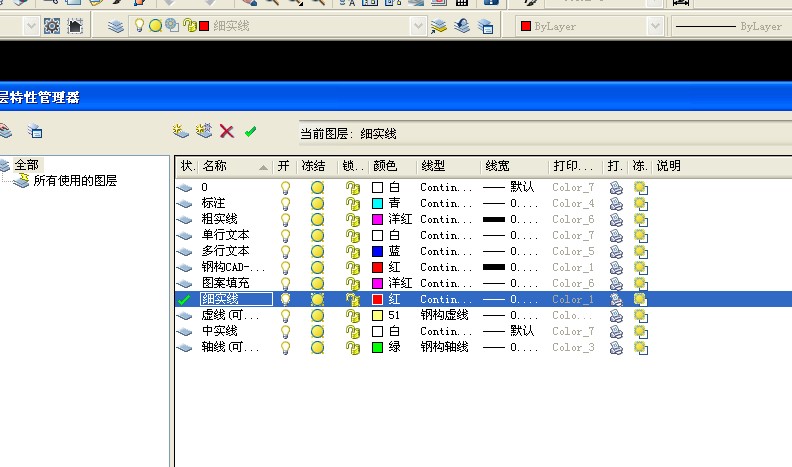Click the 状. column header
The image size is (792, 467).
click(x=187, y=166)
